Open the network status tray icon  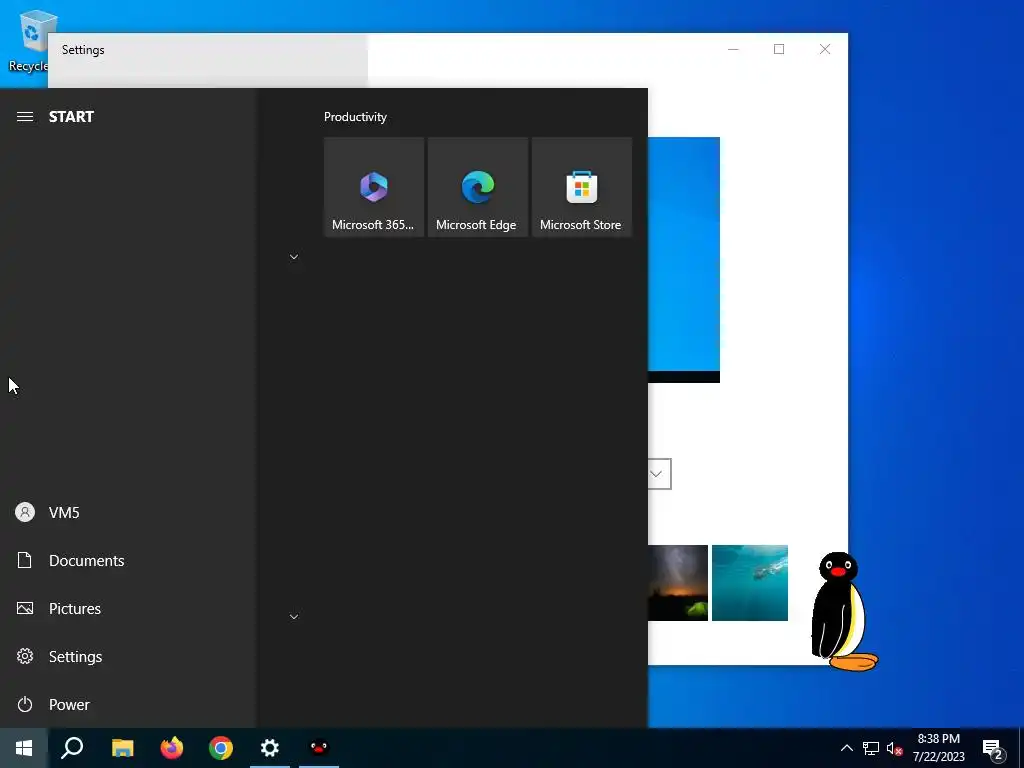pos(871,748)
